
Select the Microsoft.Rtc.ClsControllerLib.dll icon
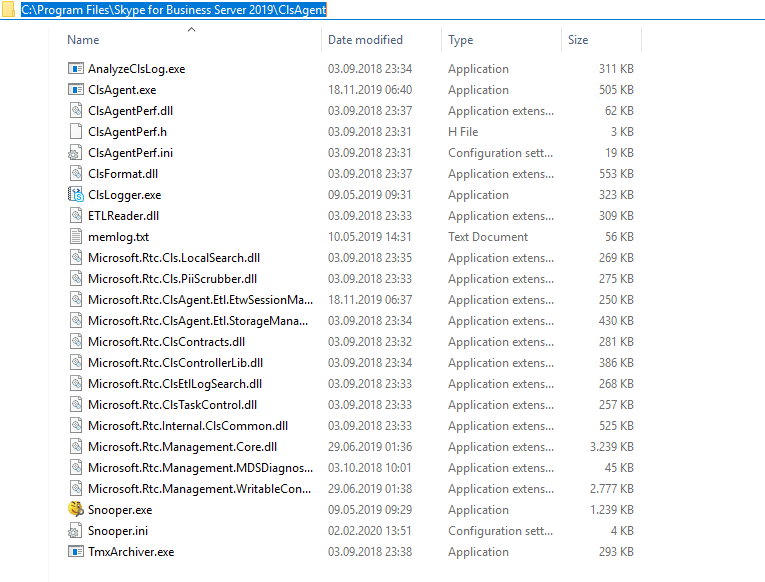click(x=76, y=362)
